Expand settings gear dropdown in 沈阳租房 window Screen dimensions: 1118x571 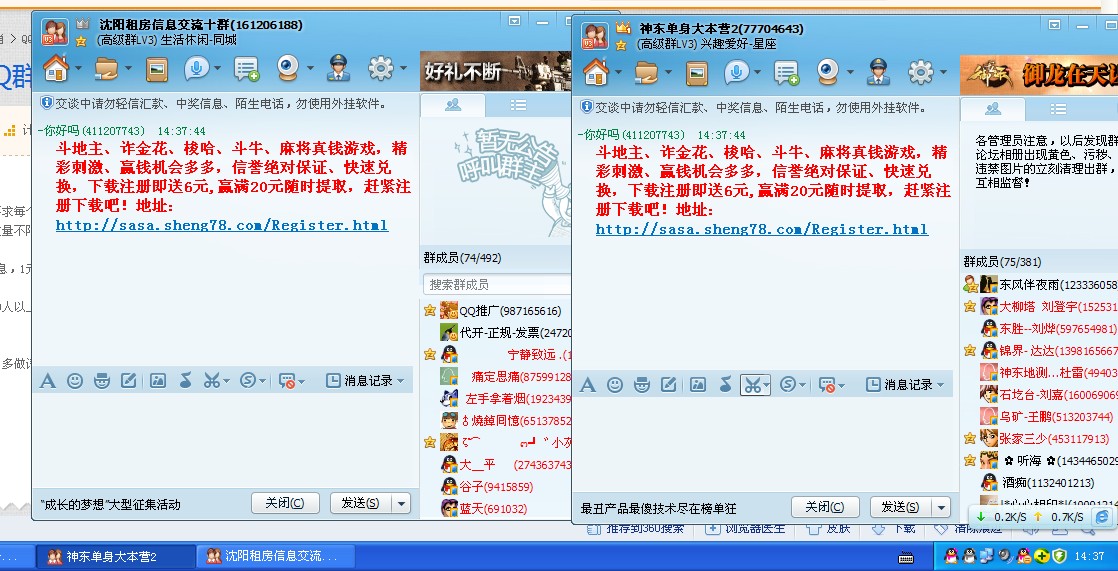402,69
